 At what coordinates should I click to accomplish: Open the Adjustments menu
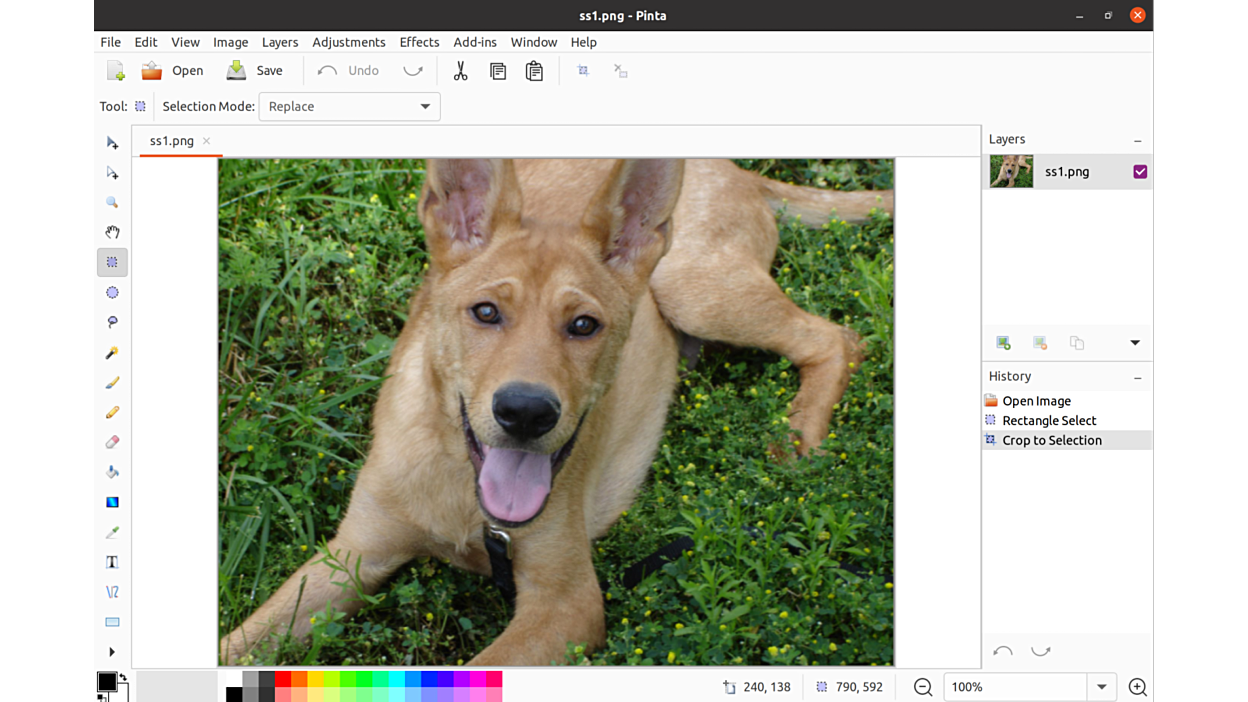pyautogui.click(x=348, y=42)
